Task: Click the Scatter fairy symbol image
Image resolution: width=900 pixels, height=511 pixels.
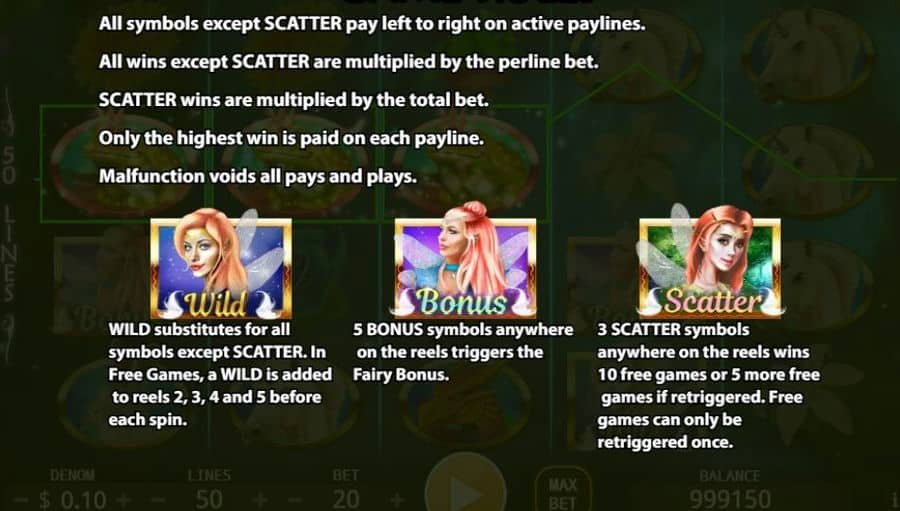Action: click(x=710, y=262)
